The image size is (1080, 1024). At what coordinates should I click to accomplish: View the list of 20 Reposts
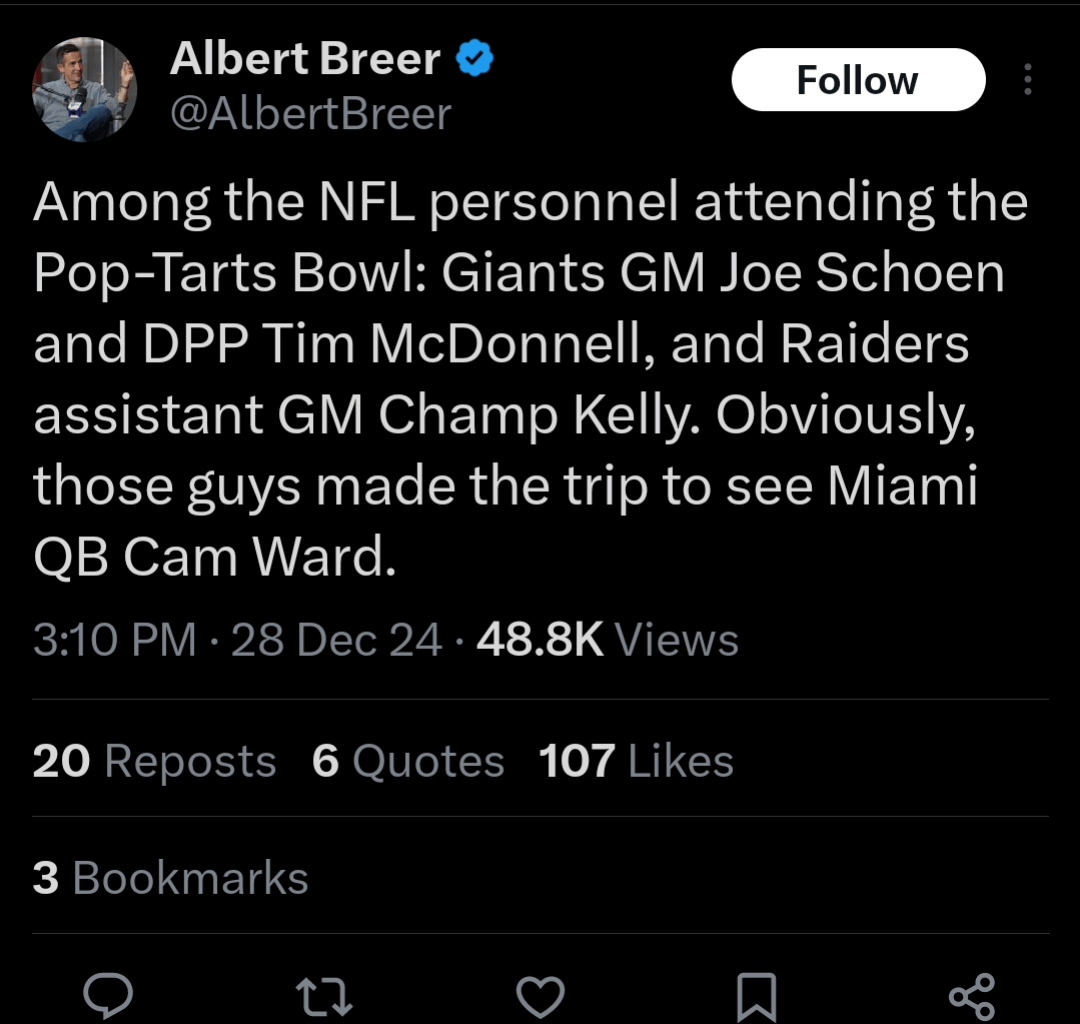coord(154,762)
